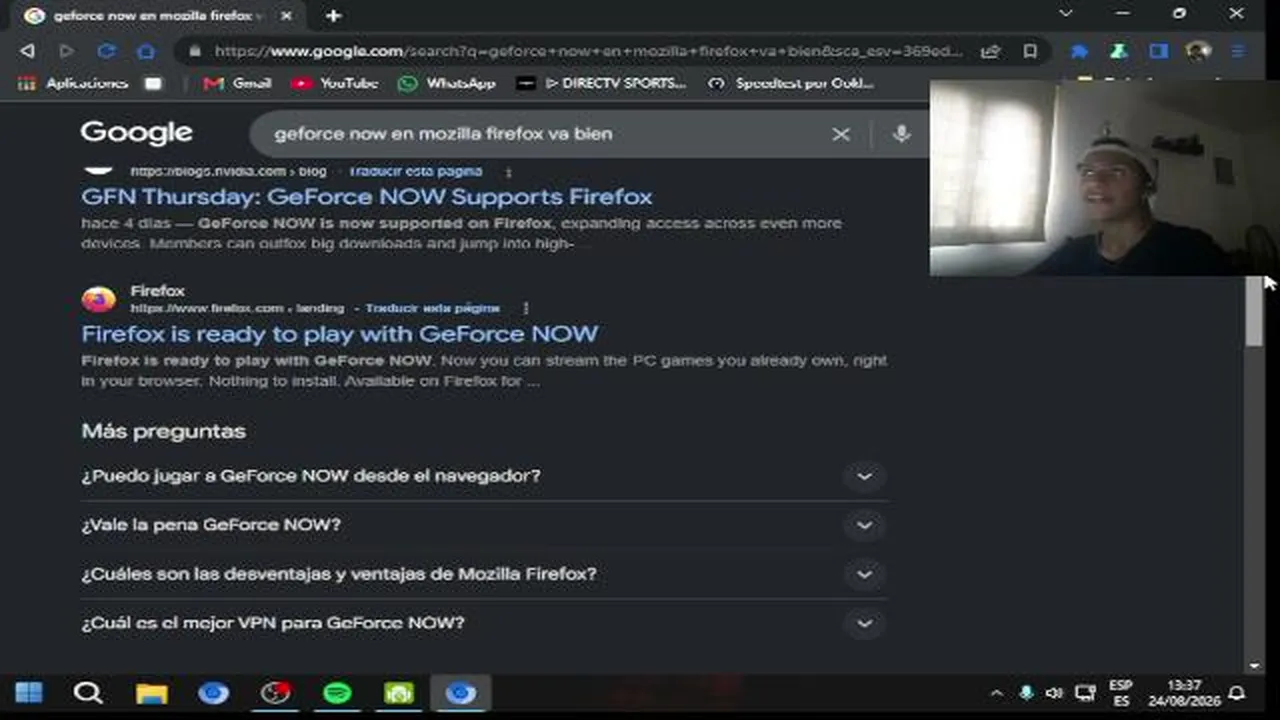The height and width of the screenshot is (720, 1280).
Task: Open the browser home page
Action: (x=146, y=51)
